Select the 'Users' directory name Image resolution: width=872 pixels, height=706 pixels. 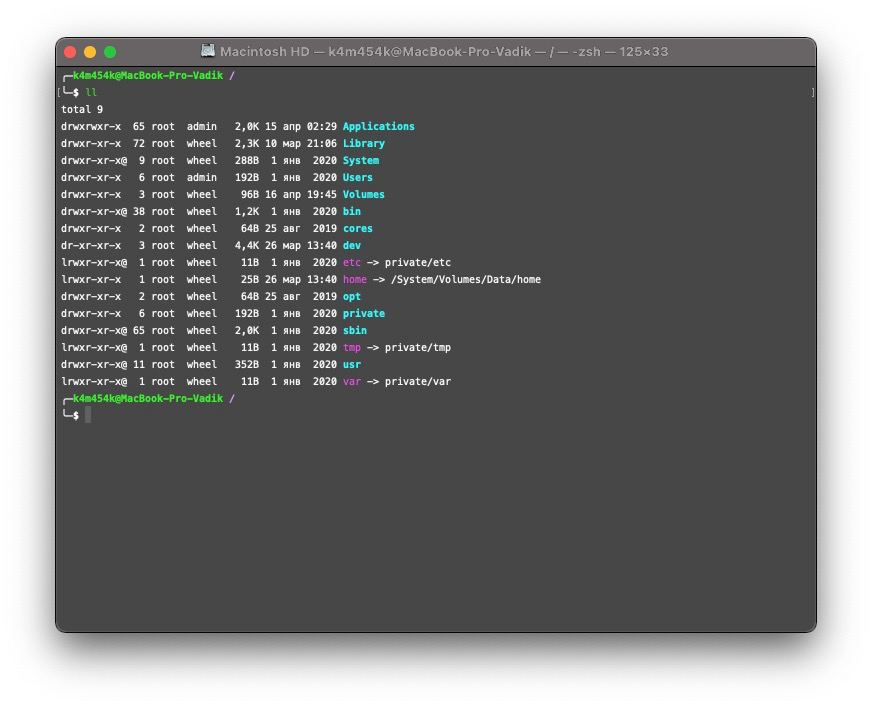click(x=358, y=177)
